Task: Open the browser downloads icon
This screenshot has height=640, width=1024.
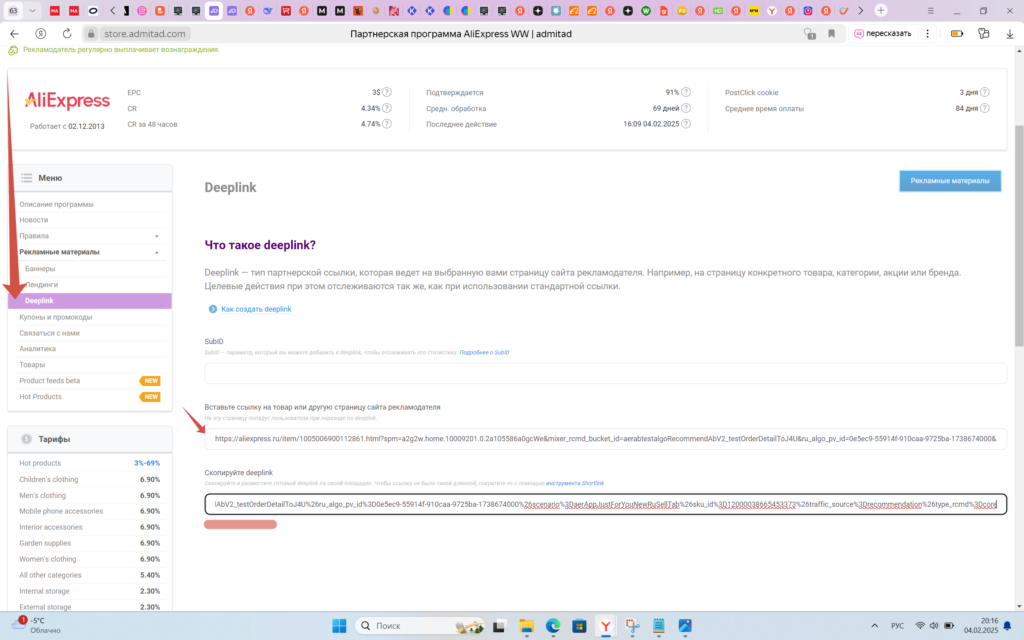Action: pyautogui.click(x=1010, y=33)
